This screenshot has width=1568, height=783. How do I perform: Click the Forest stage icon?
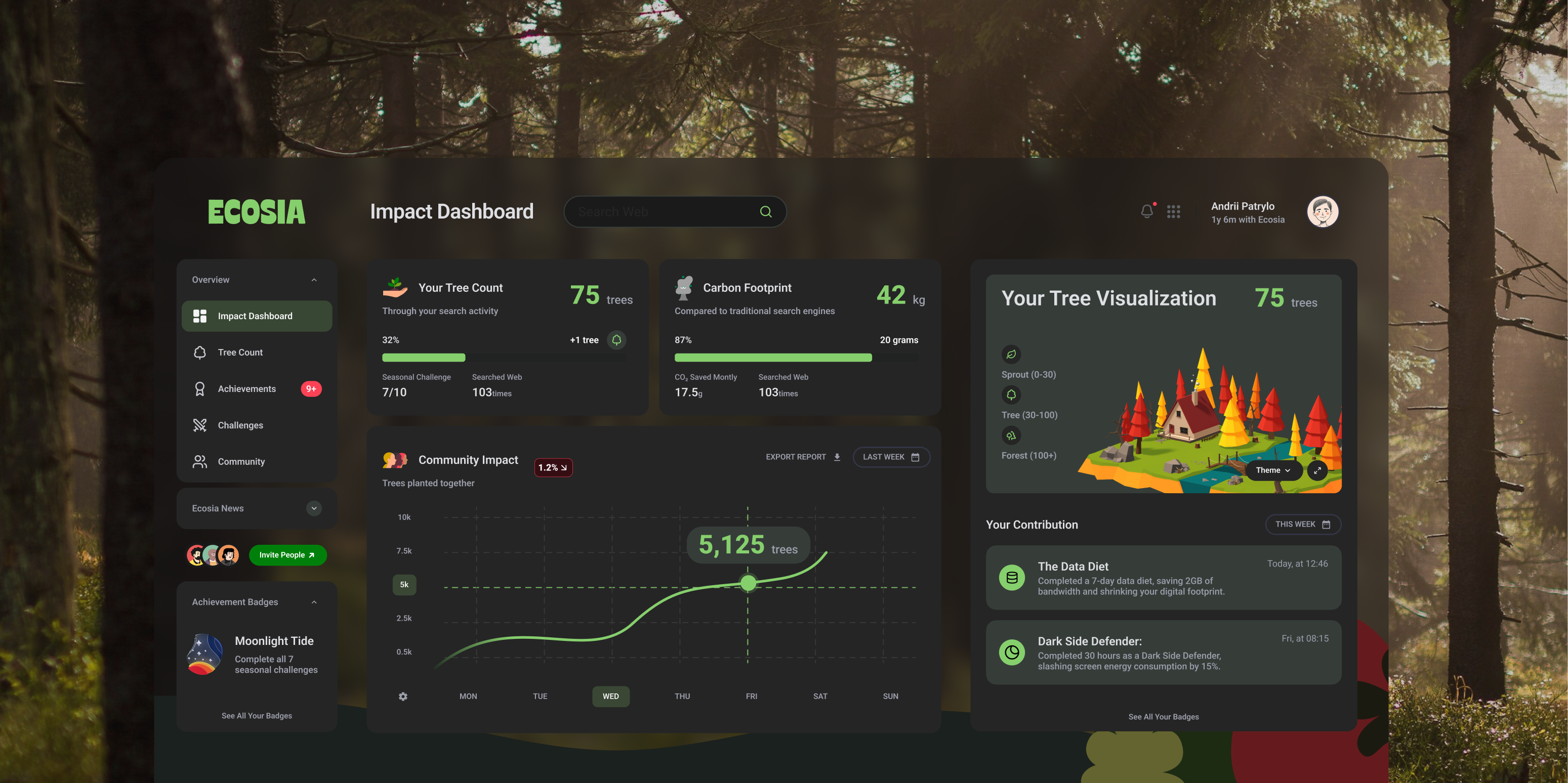click(x=1011, y=435)
